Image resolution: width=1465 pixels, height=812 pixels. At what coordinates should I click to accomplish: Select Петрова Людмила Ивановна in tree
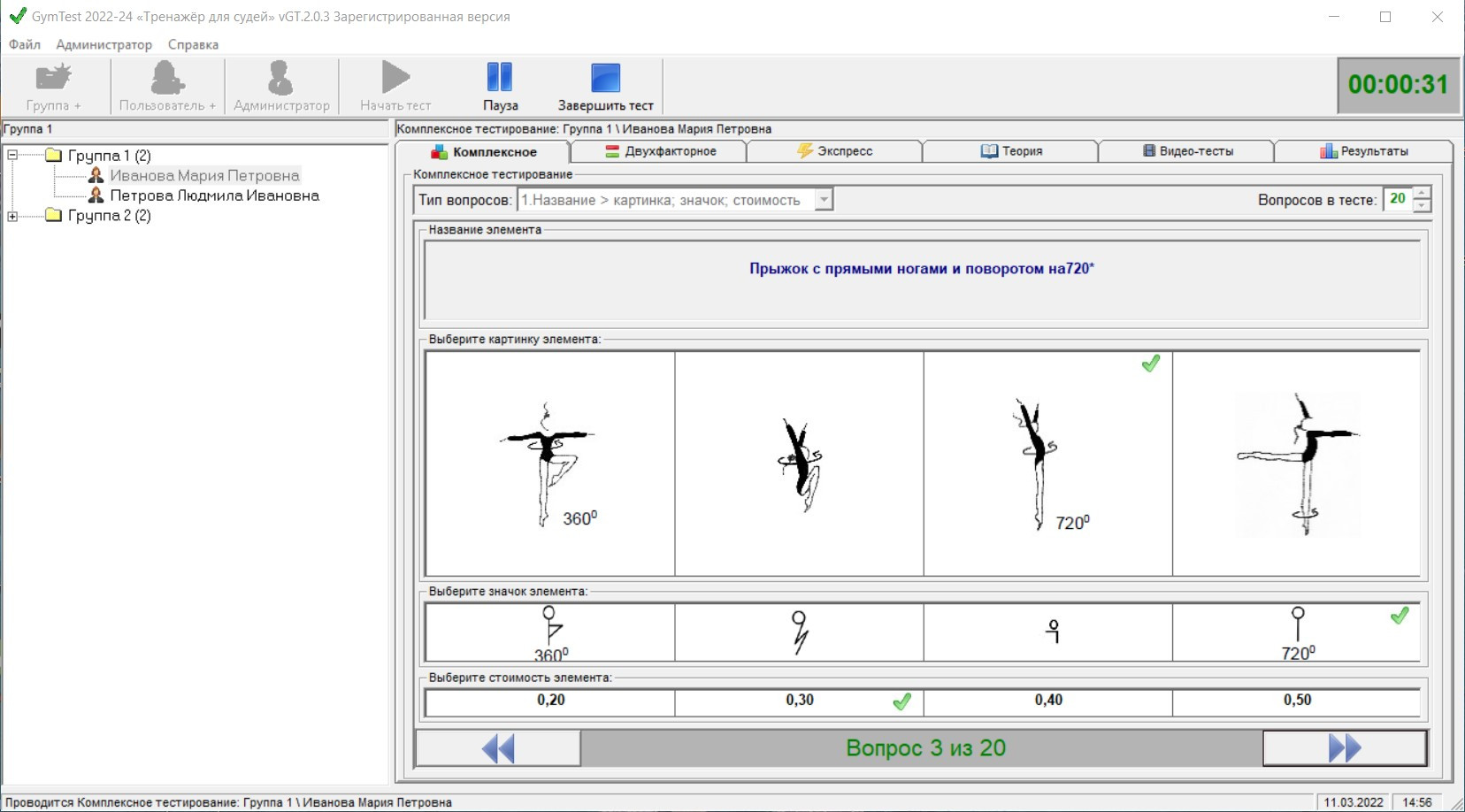click(x=214, y=195)
